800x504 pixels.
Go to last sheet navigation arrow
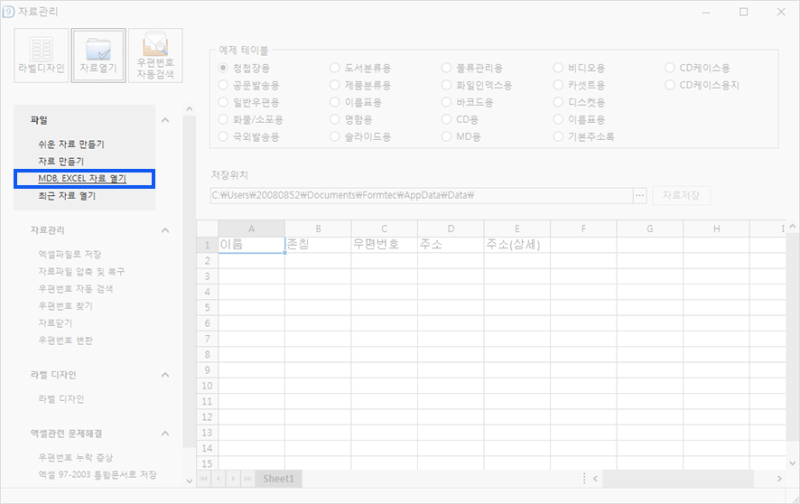(x=248, y=478)
